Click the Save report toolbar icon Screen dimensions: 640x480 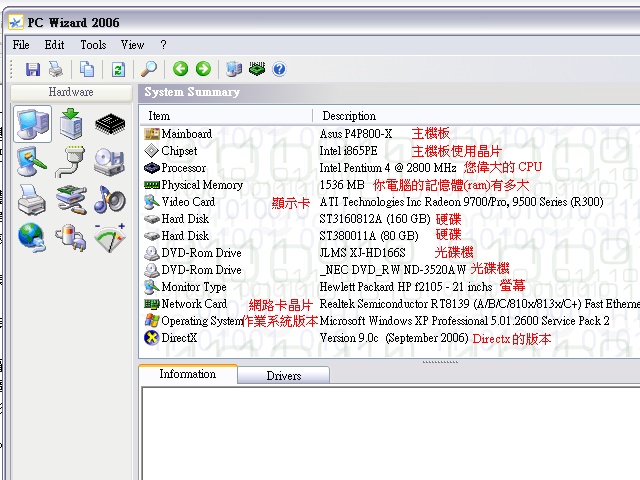click(x=33, y=69)
